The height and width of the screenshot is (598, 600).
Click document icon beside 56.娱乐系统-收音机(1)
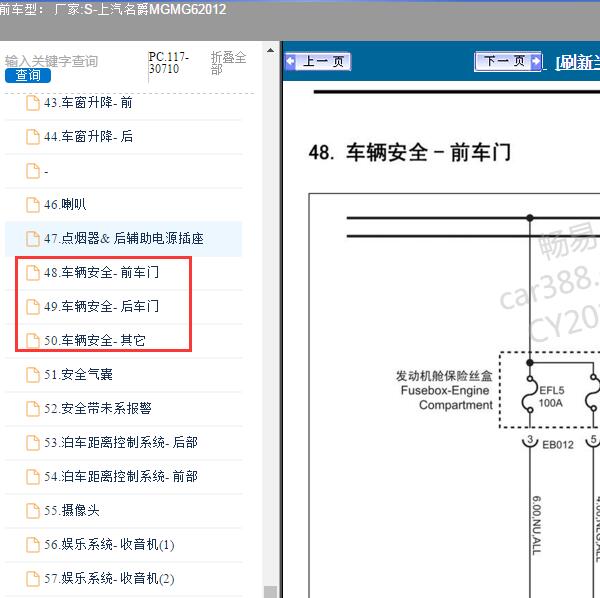point(33,545)
